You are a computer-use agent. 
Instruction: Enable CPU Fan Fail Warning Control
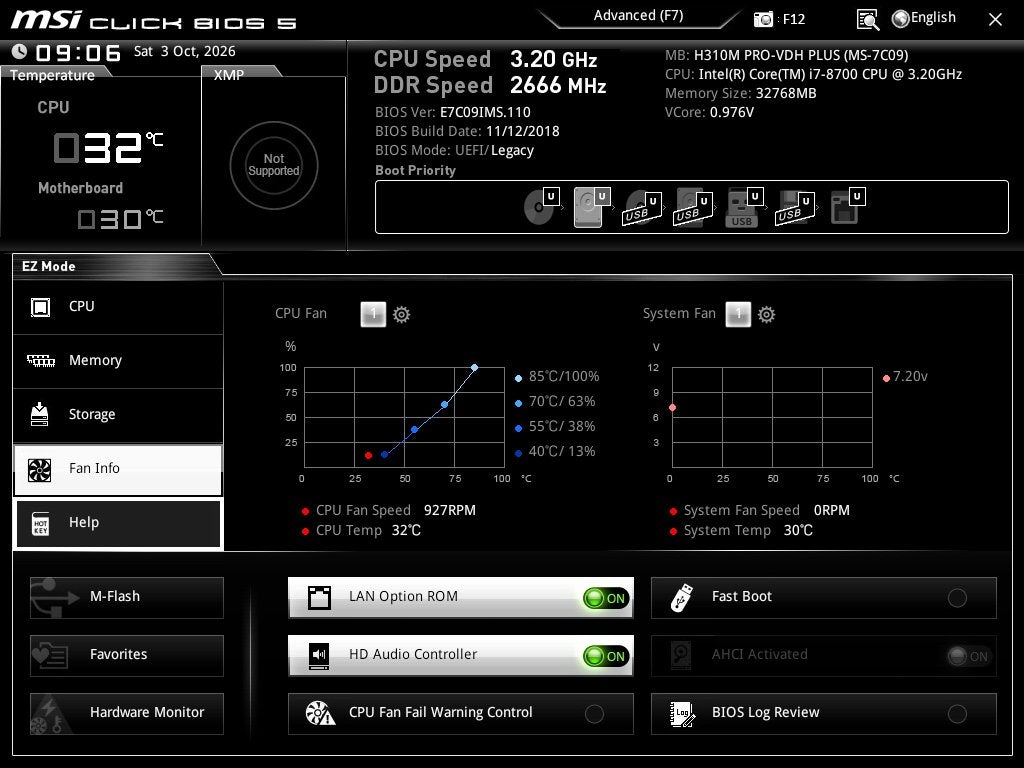(594, 714)
